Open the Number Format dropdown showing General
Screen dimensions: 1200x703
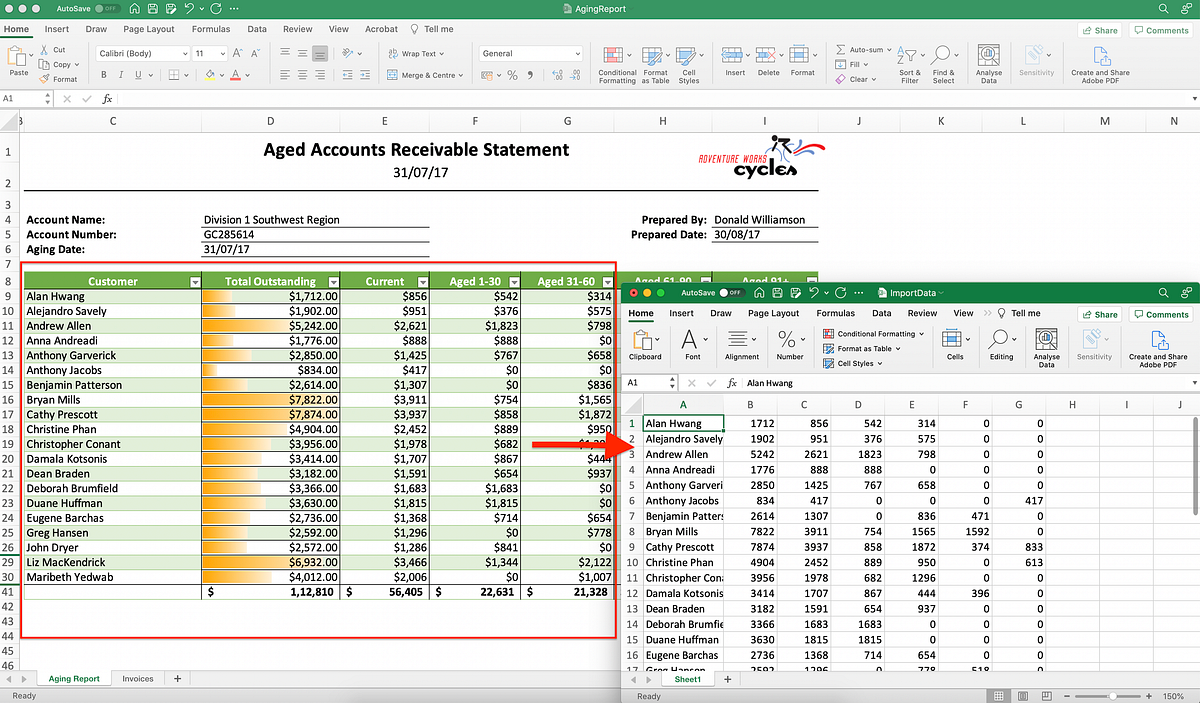(529, 52)
